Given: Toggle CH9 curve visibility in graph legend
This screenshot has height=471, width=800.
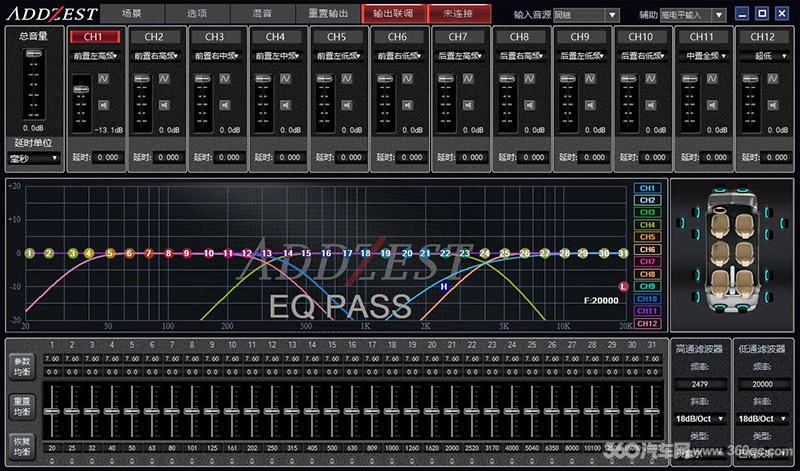Looking at the screenshot, I should (647, 286).
